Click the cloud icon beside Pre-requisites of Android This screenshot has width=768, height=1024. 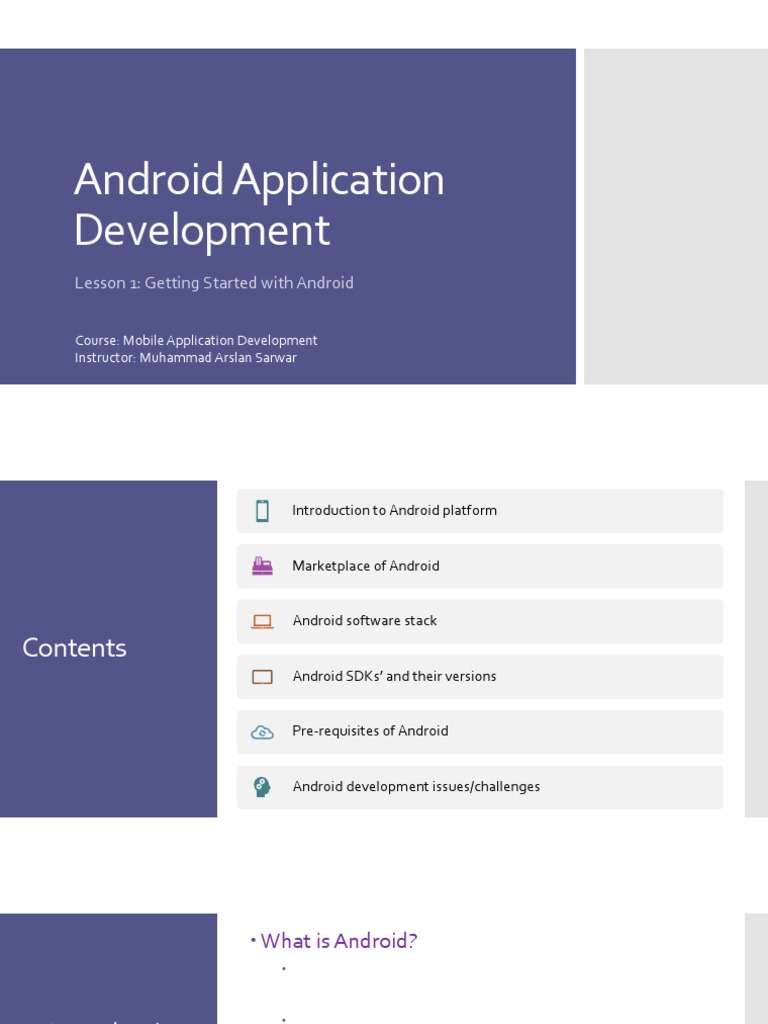coord(262,732)
